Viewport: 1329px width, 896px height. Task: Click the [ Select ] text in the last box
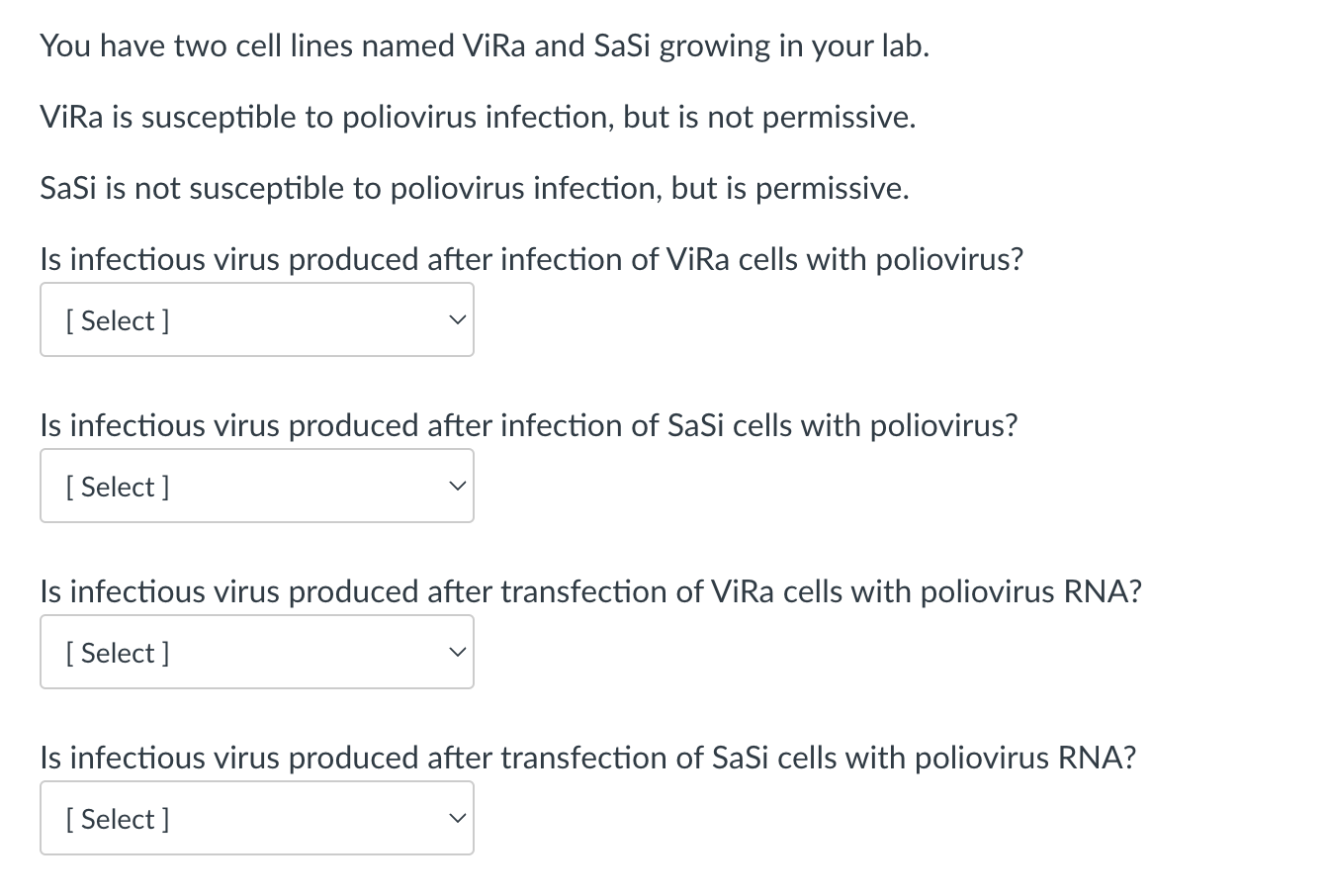tap(117, 819)
